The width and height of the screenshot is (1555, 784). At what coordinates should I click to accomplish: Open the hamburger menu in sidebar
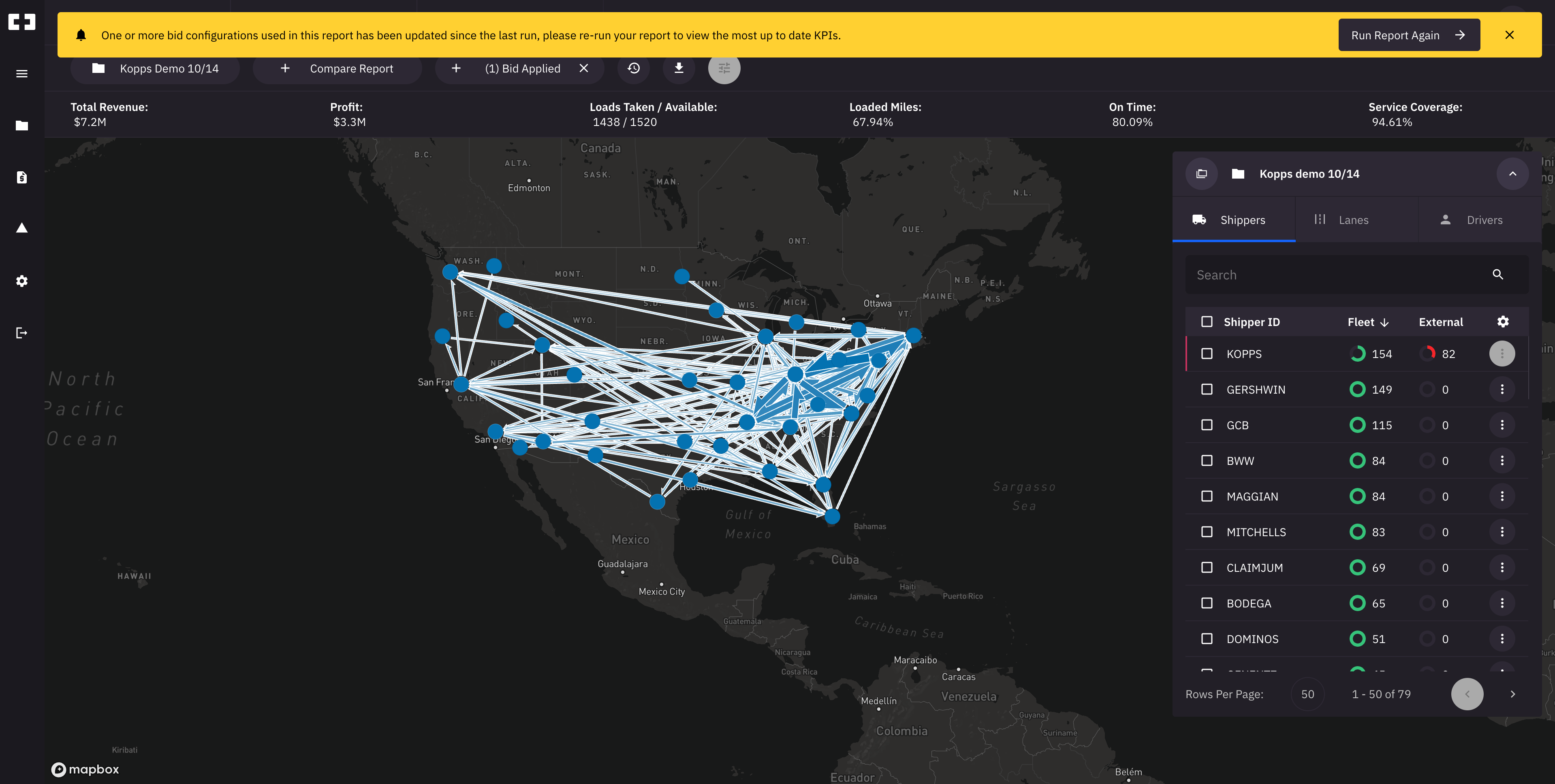click(x=22, y=74)
